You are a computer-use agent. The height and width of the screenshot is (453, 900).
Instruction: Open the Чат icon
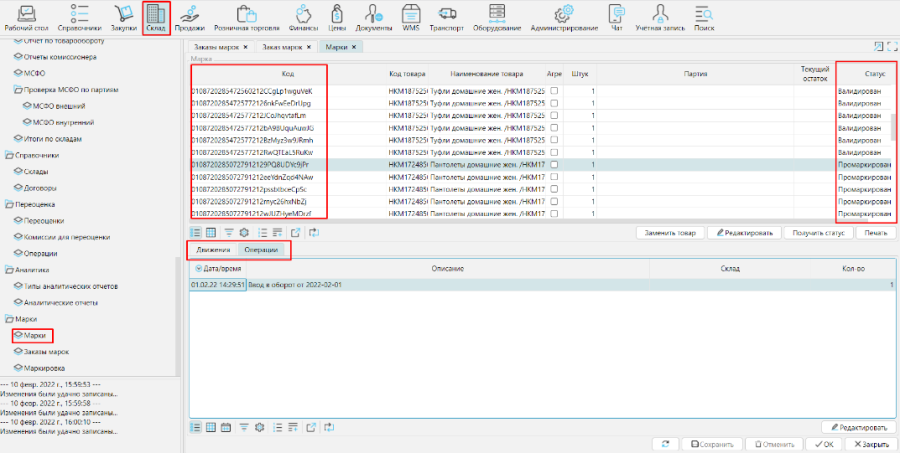click(617, 18)
